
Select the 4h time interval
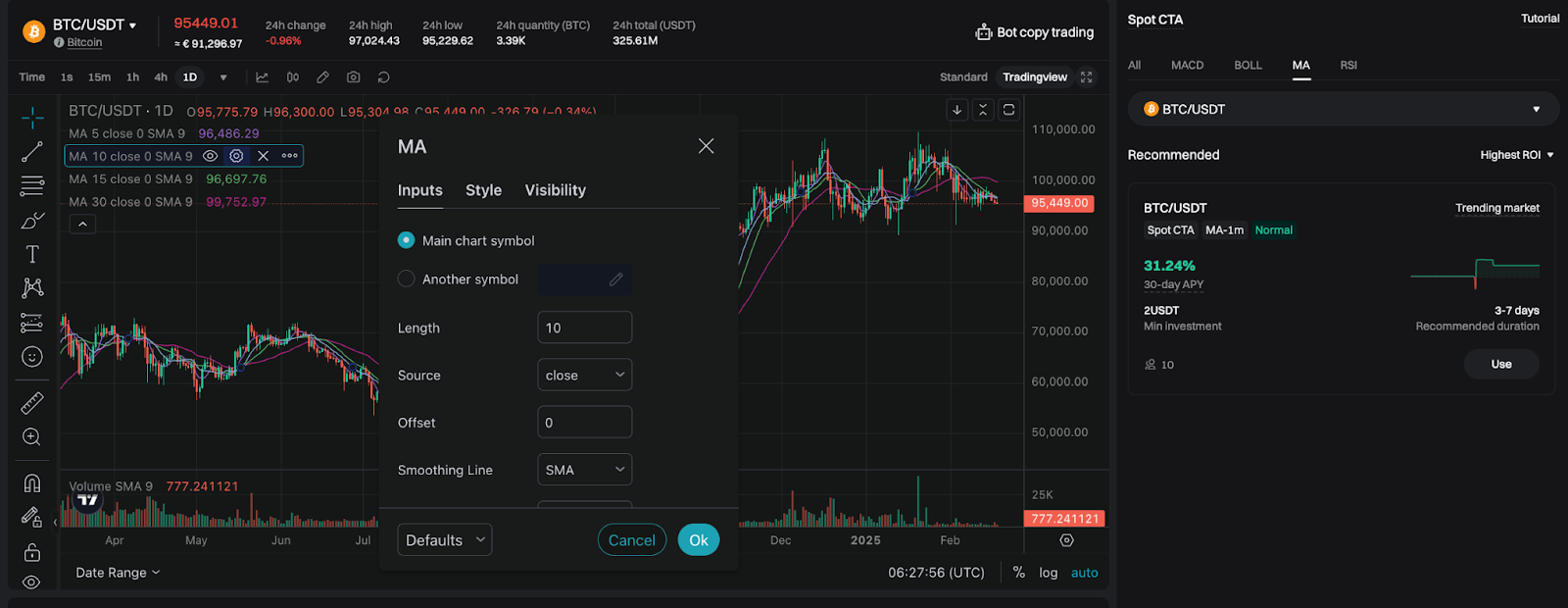[161, 77]
